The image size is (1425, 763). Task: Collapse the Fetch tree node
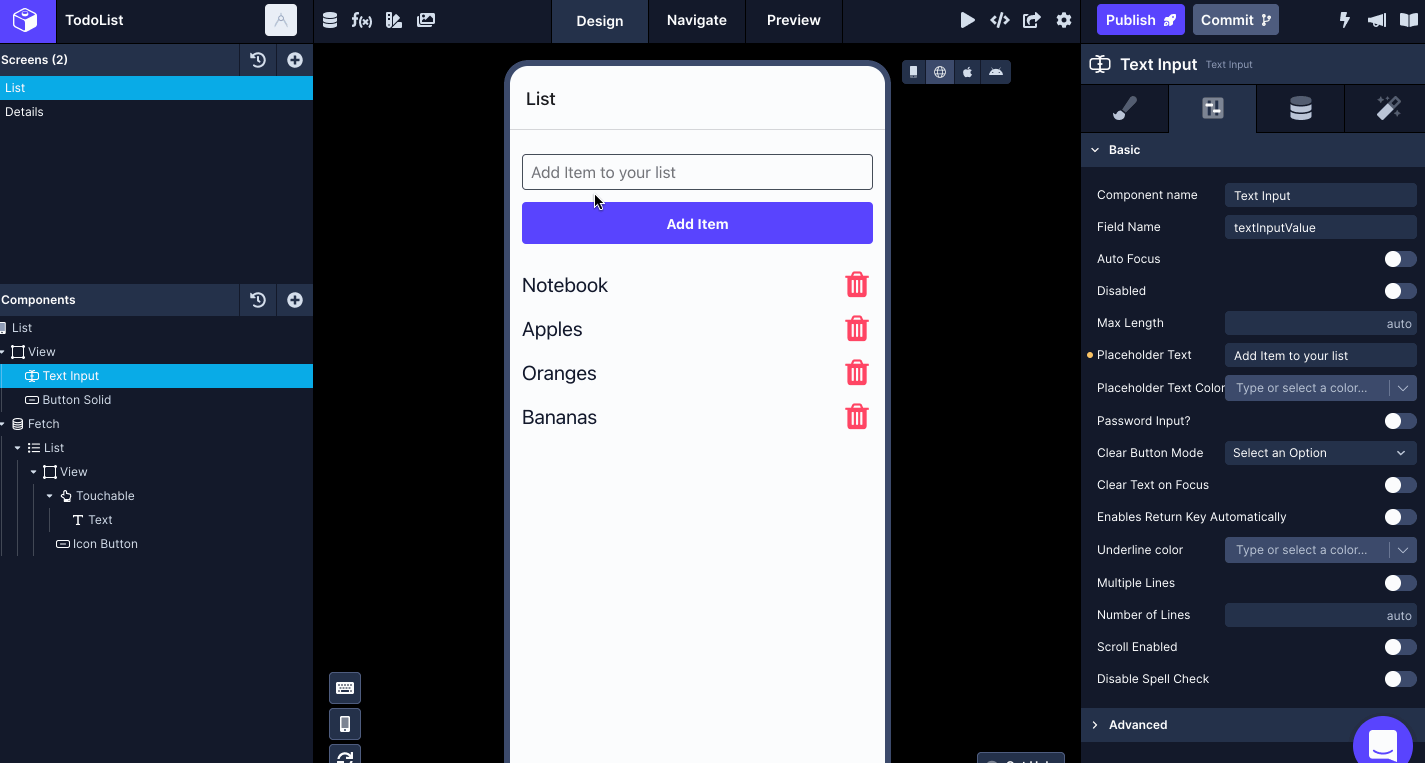point(3,424)
